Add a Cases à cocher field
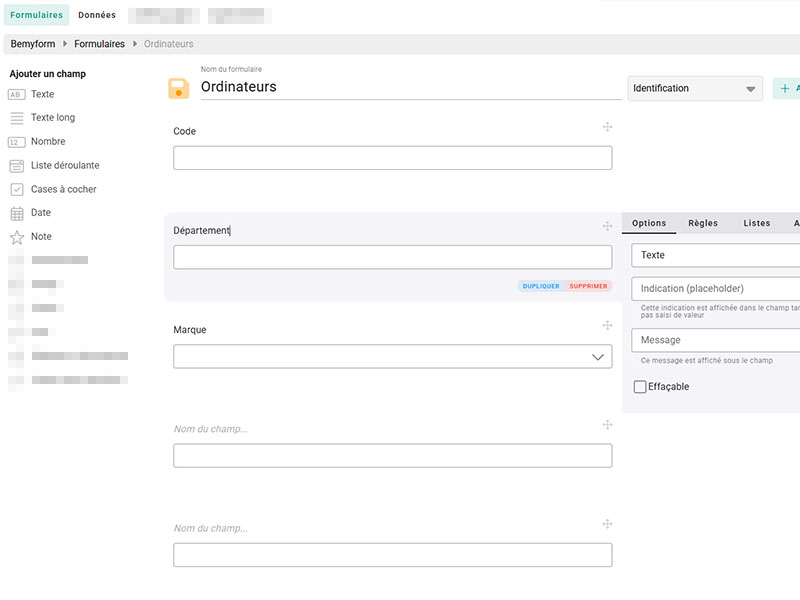 coord(63,189)
